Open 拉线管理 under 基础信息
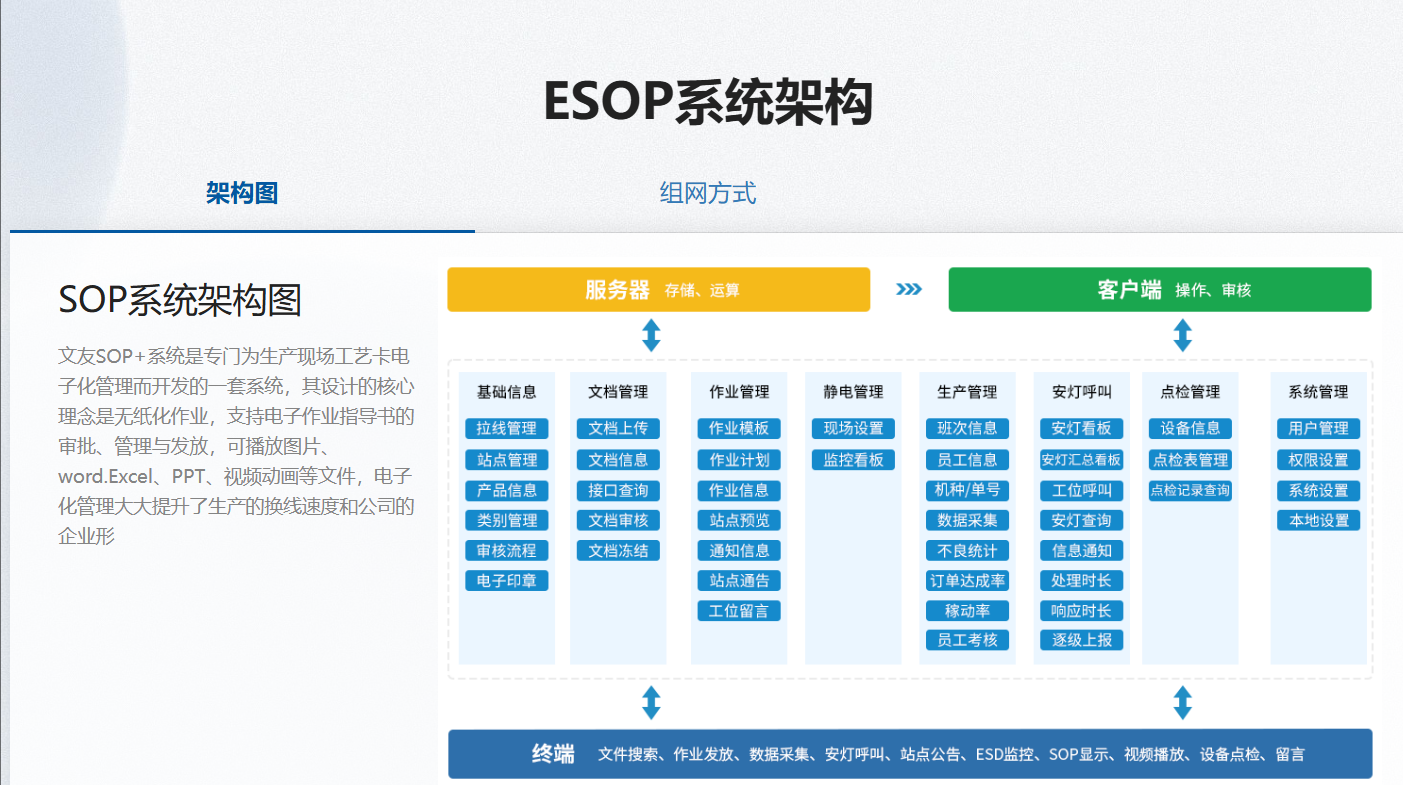This screenshot has height=785, width=1403. pyautogui.click(x=506, y=429)
